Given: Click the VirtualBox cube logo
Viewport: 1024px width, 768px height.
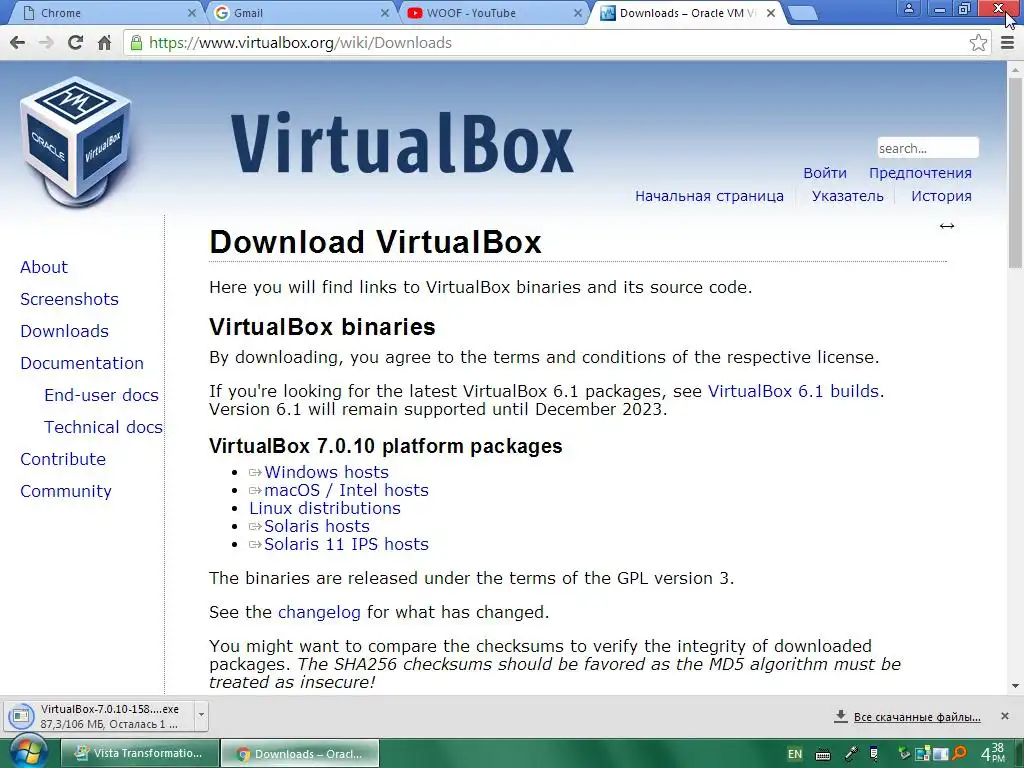Looking at the screenshot, I should click(76, 142).
